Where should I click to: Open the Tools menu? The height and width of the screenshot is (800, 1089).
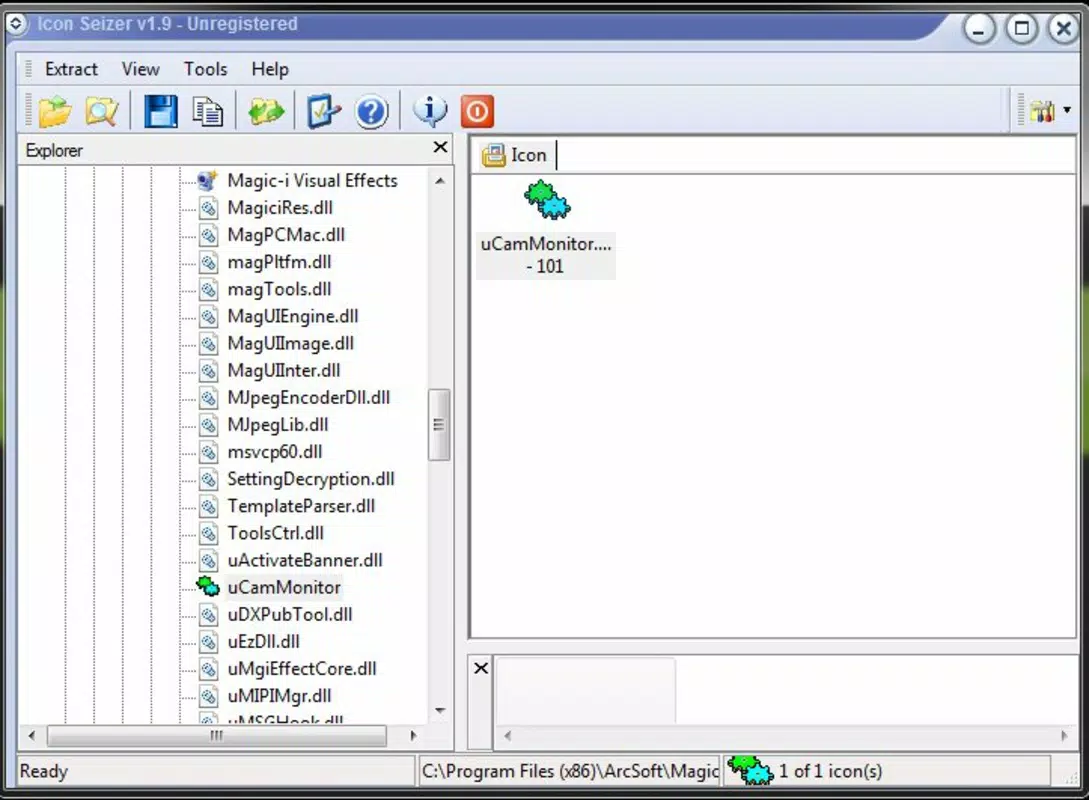(x=205, y=69)
